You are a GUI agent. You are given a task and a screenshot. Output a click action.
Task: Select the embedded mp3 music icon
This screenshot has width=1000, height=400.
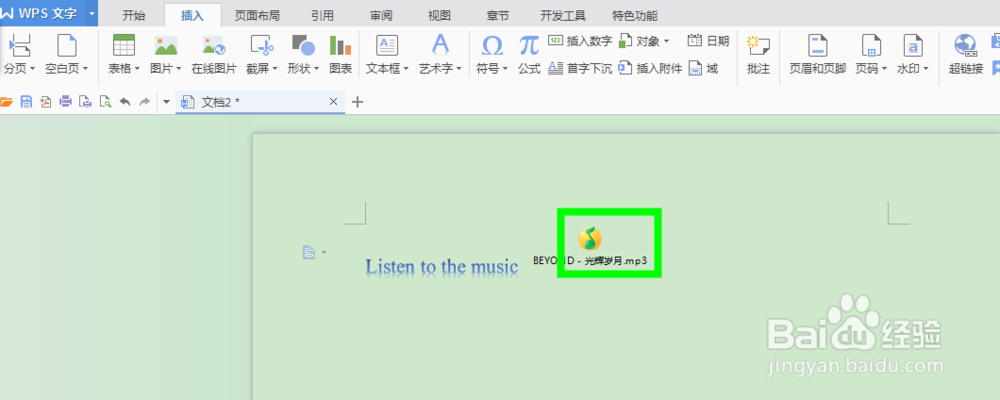coord(590,238)
